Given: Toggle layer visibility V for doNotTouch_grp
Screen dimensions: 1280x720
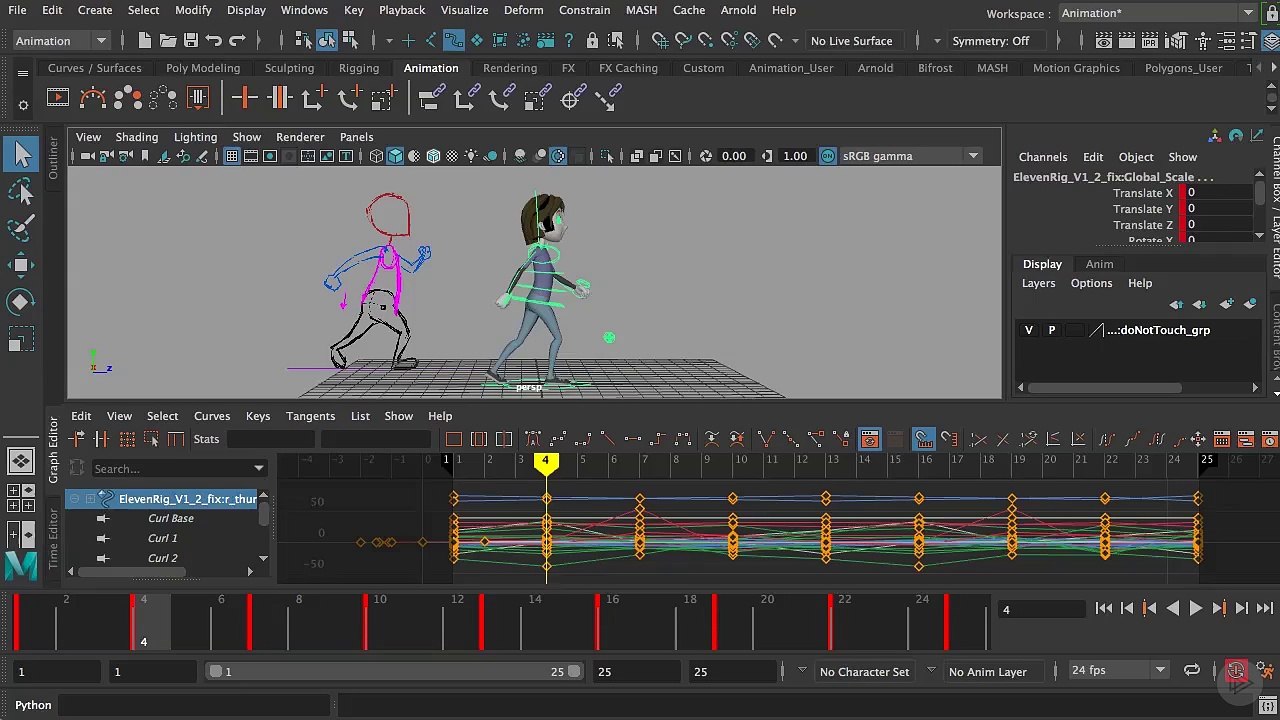Looking at the screenshot, I should pyautogui.click(x=1029, y=330).
